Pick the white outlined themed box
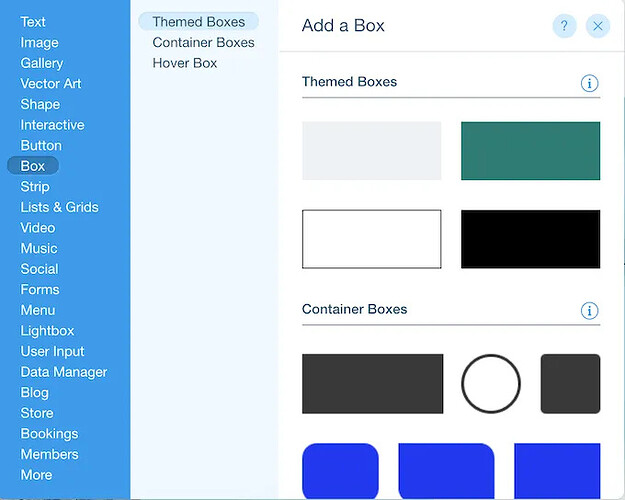This screenshot has width=625, height=500. [371, 239]
